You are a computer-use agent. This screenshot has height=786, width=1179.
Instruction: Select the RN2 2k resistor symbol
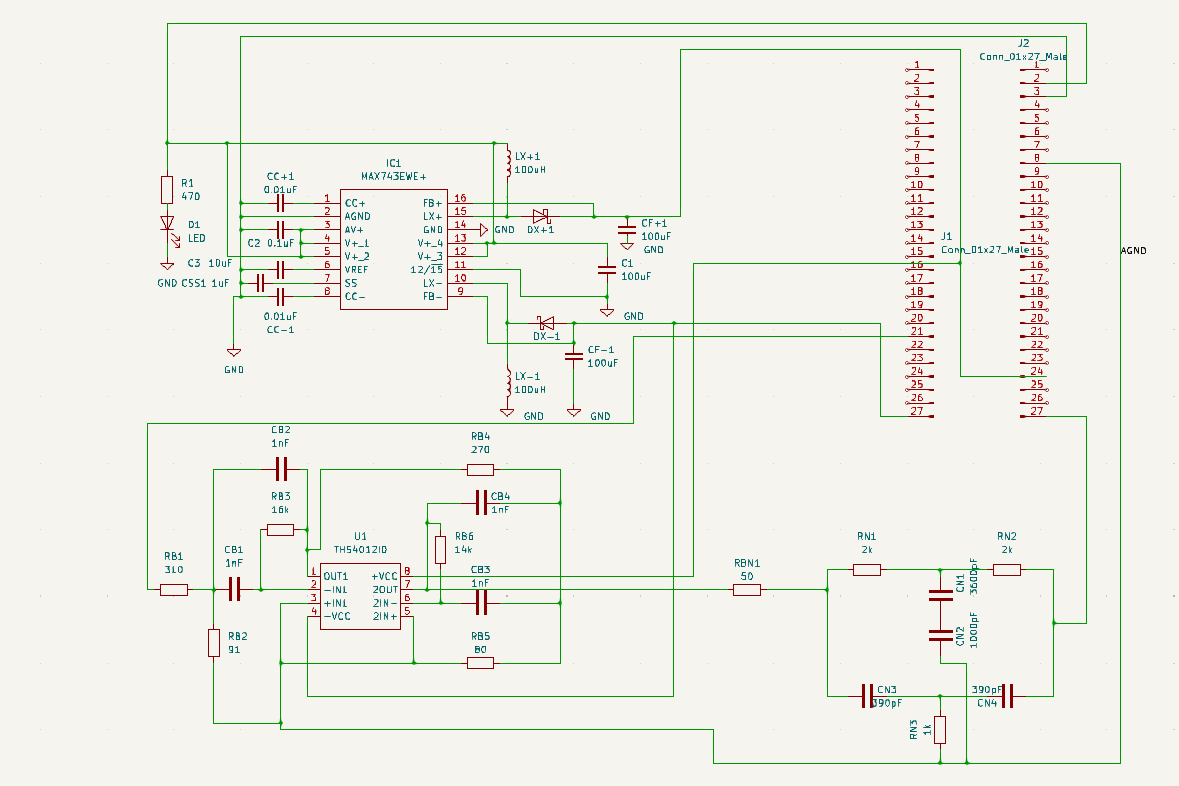click(1007, 570)
